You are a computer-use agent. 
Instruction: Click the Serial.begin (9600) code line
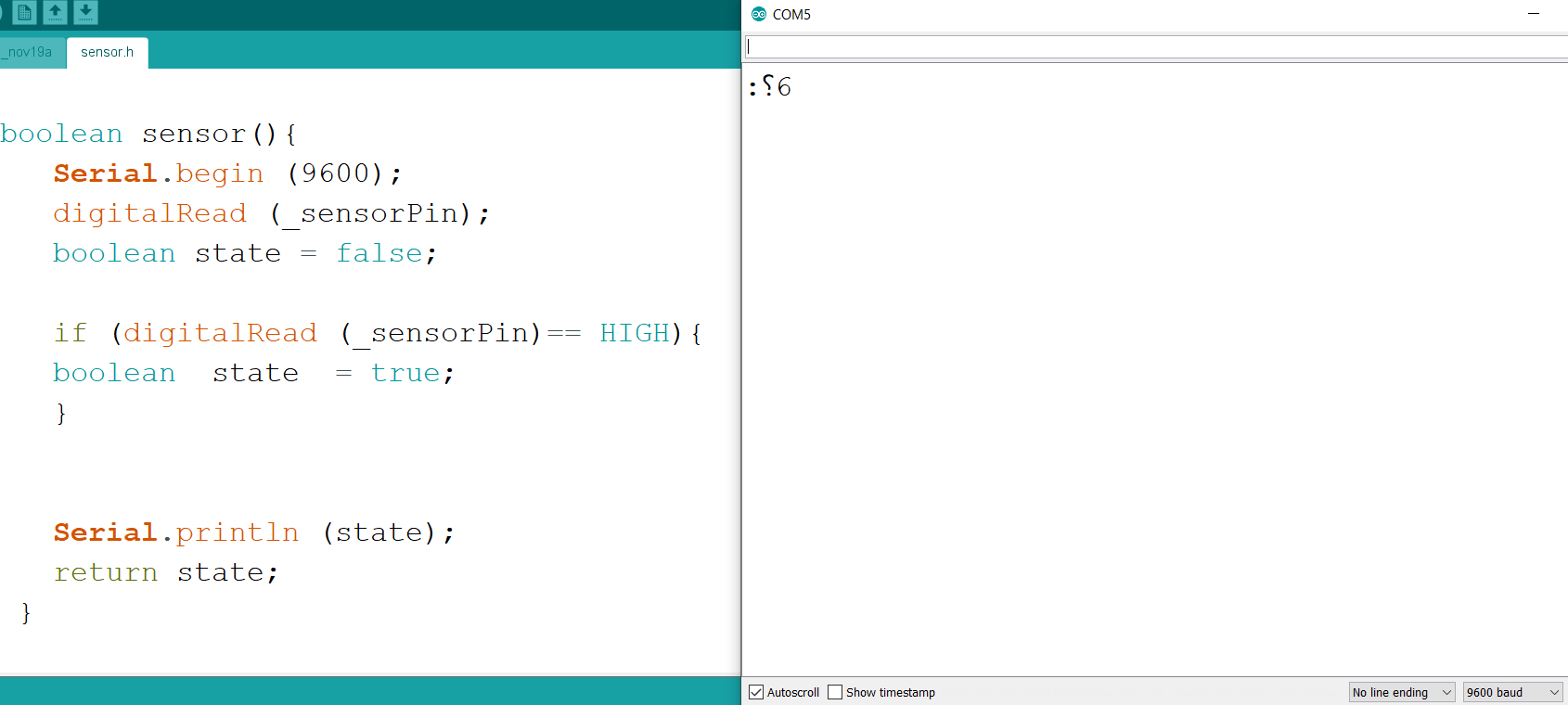coord(228,173)
